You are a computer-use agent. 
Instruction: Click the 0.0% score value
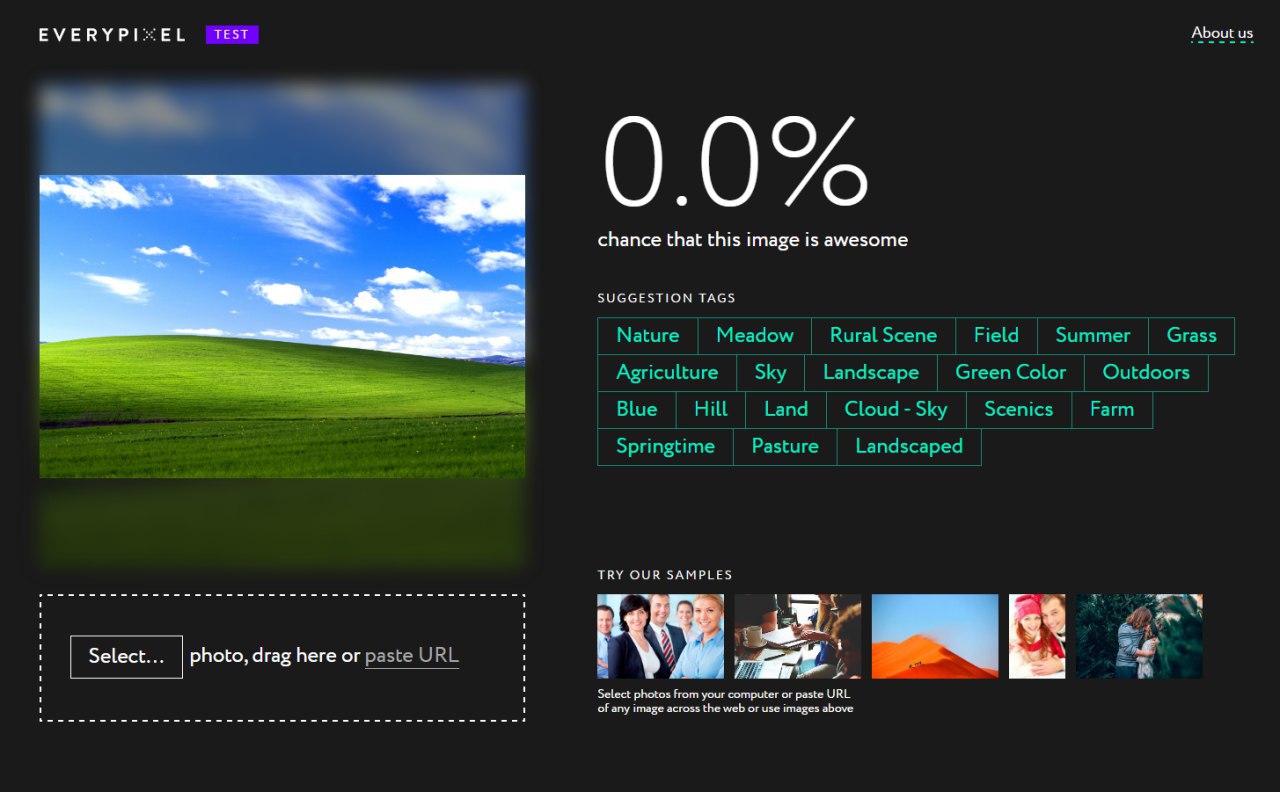[x=735, y=162]
